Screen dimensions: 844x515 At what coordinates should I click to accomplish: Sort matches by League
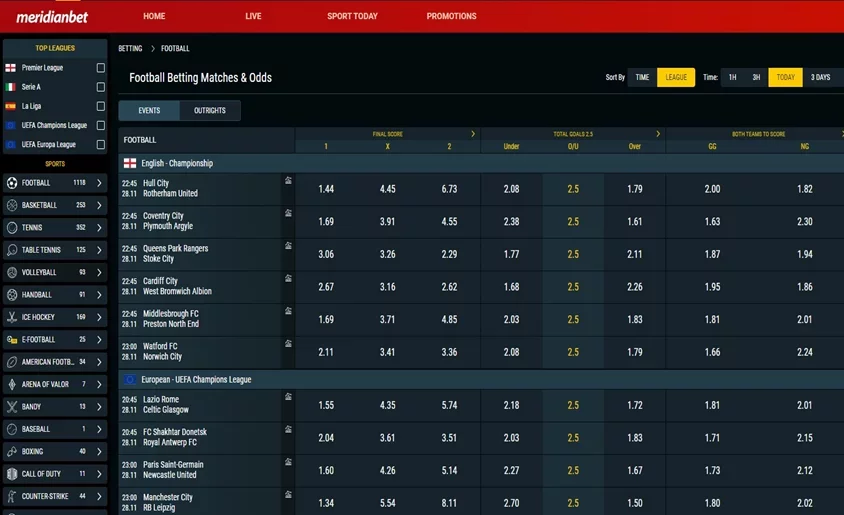[x=676, y=77]
